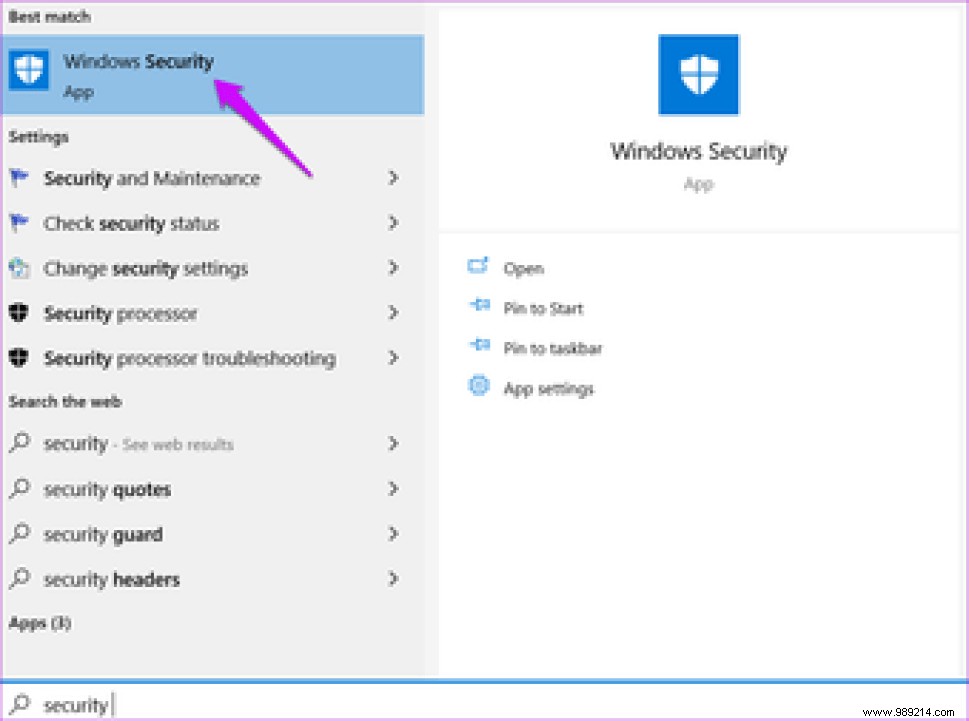This screenshot has width=969, height=721.
Task: Click the Pin to taskbar pushpin icon
Action: coord(478,347)
